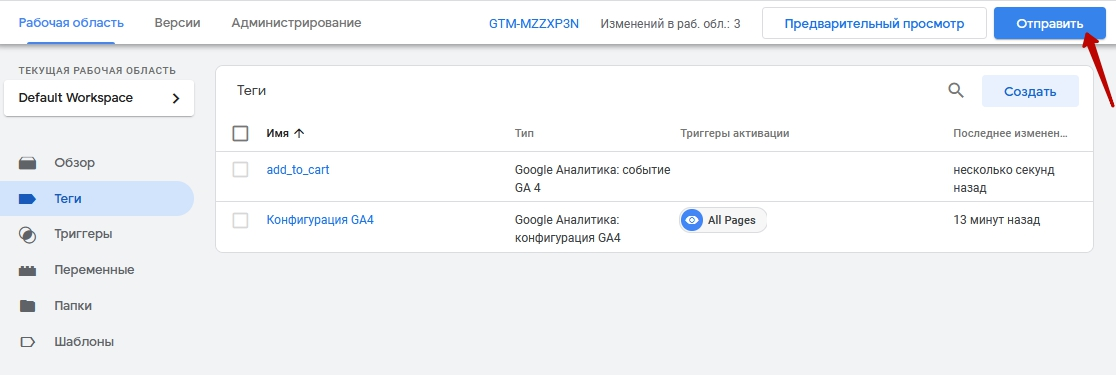
Task: Click 'несколько секунд назад' cell
Action: [x=1004, y=179]
